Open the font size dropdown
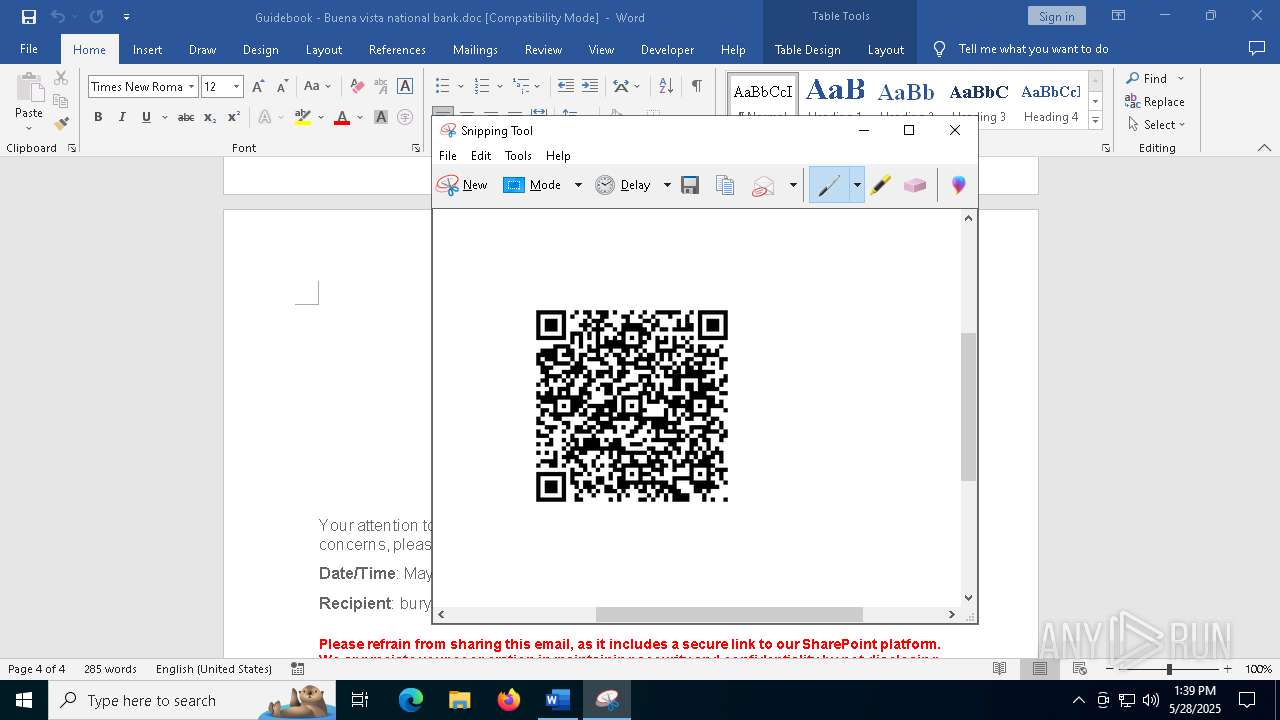This screenshot has height=720, width=1280. coord(236,87)
